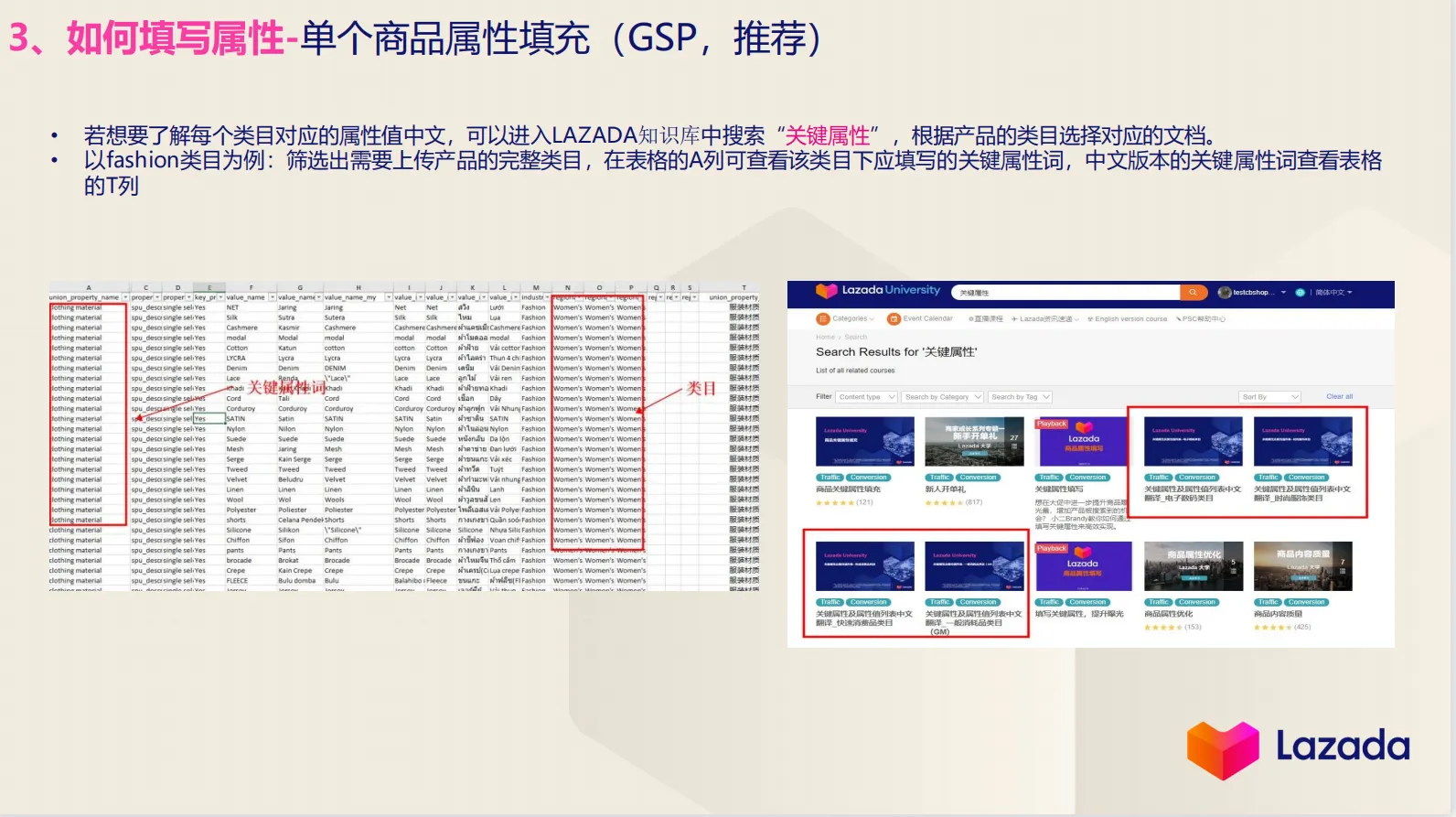
Task: Click the 'Balahibo' cell in Fleece row
Action: [x=409, y=581]
